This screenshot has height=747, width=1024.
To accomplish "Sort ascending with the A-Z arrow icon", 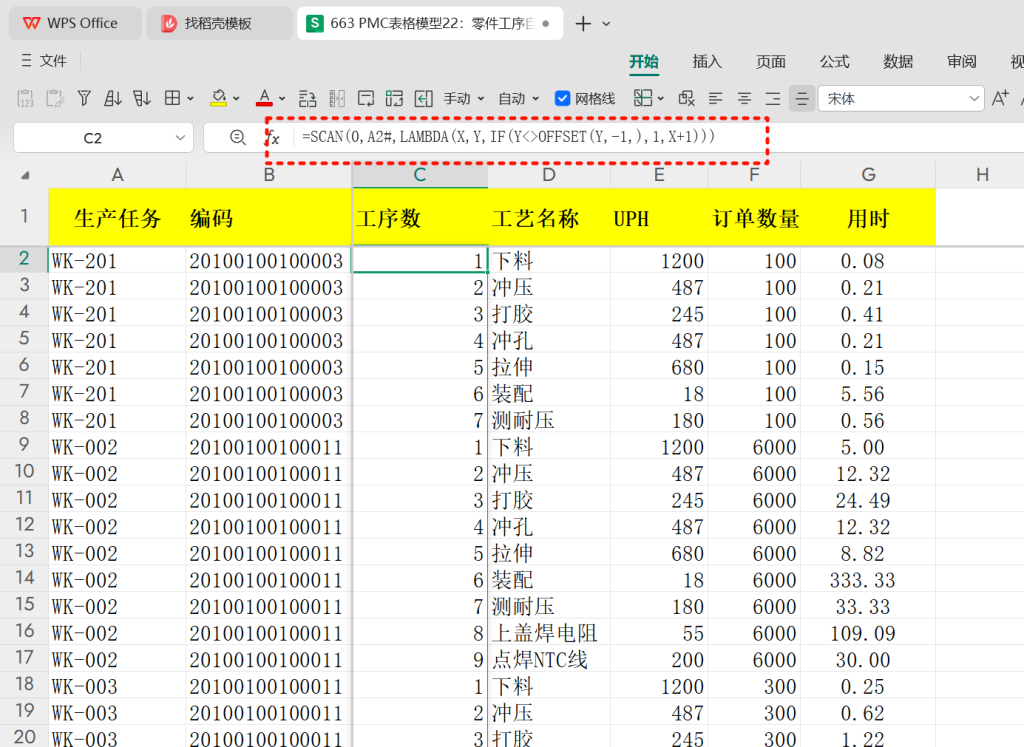I will tap(112, 99).
